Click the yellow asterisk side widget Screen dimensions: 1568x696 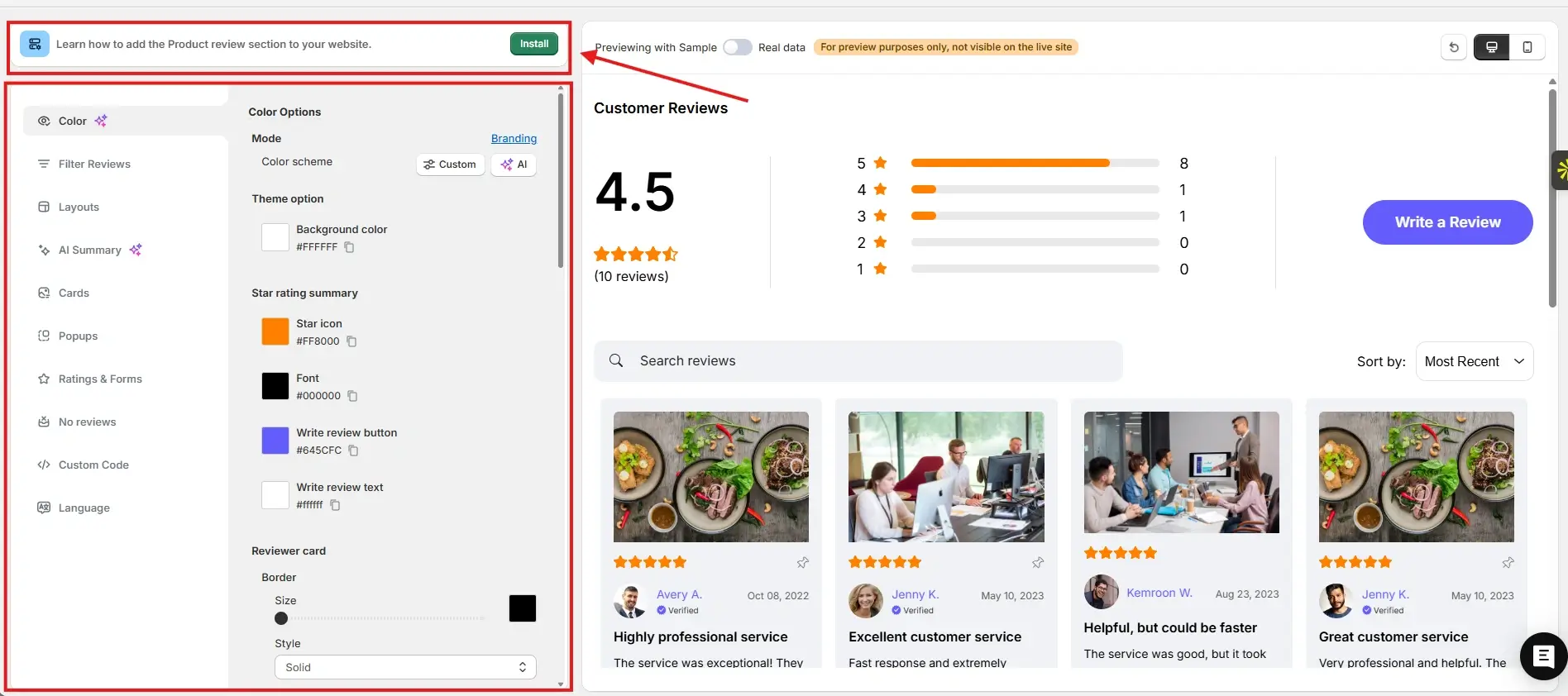[1561, 170]
